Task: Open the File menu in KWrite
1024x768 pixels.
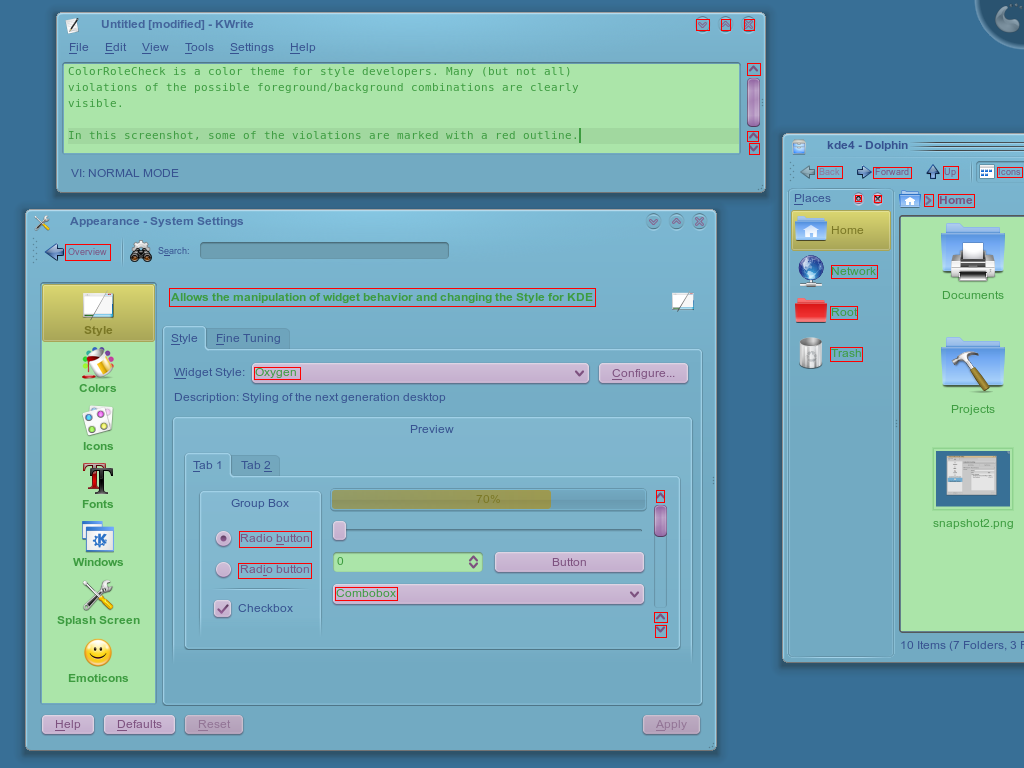Action: point(78,47)
